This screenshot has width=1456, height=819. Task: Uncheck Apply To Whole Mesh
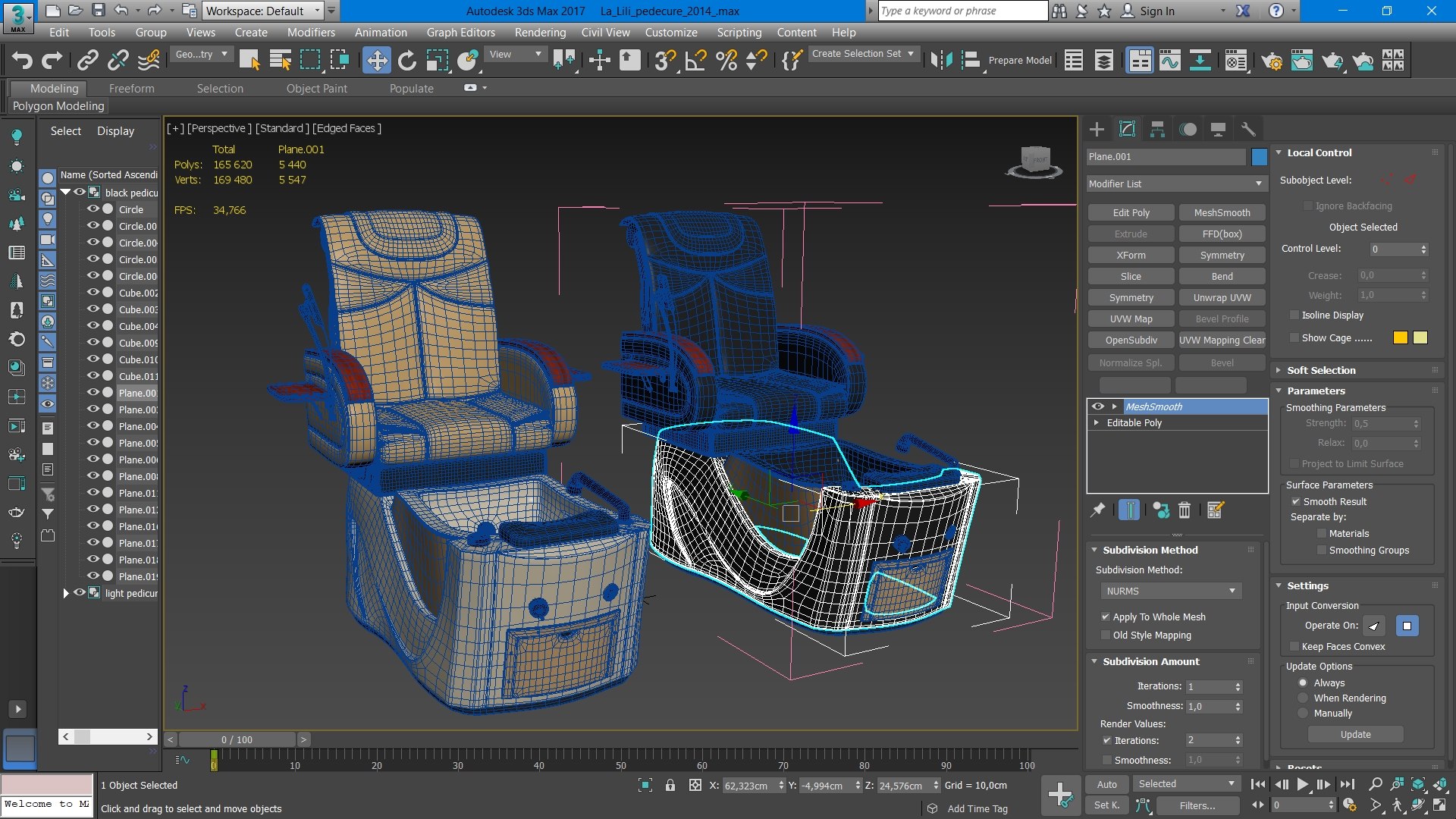click(x=1106, y=617)
